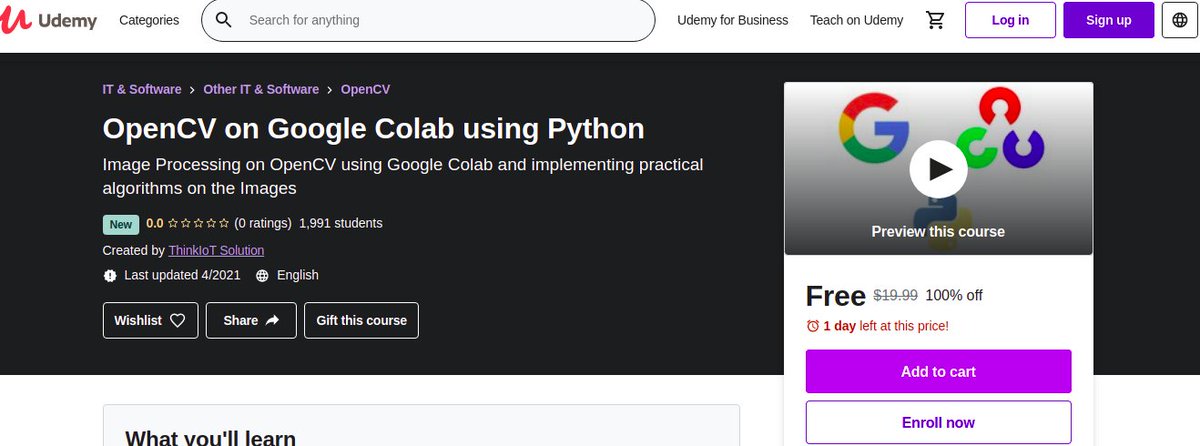This screenshot has width=1200, height=446.
Task: Click the New badge
Action: [x=121, y=224]
